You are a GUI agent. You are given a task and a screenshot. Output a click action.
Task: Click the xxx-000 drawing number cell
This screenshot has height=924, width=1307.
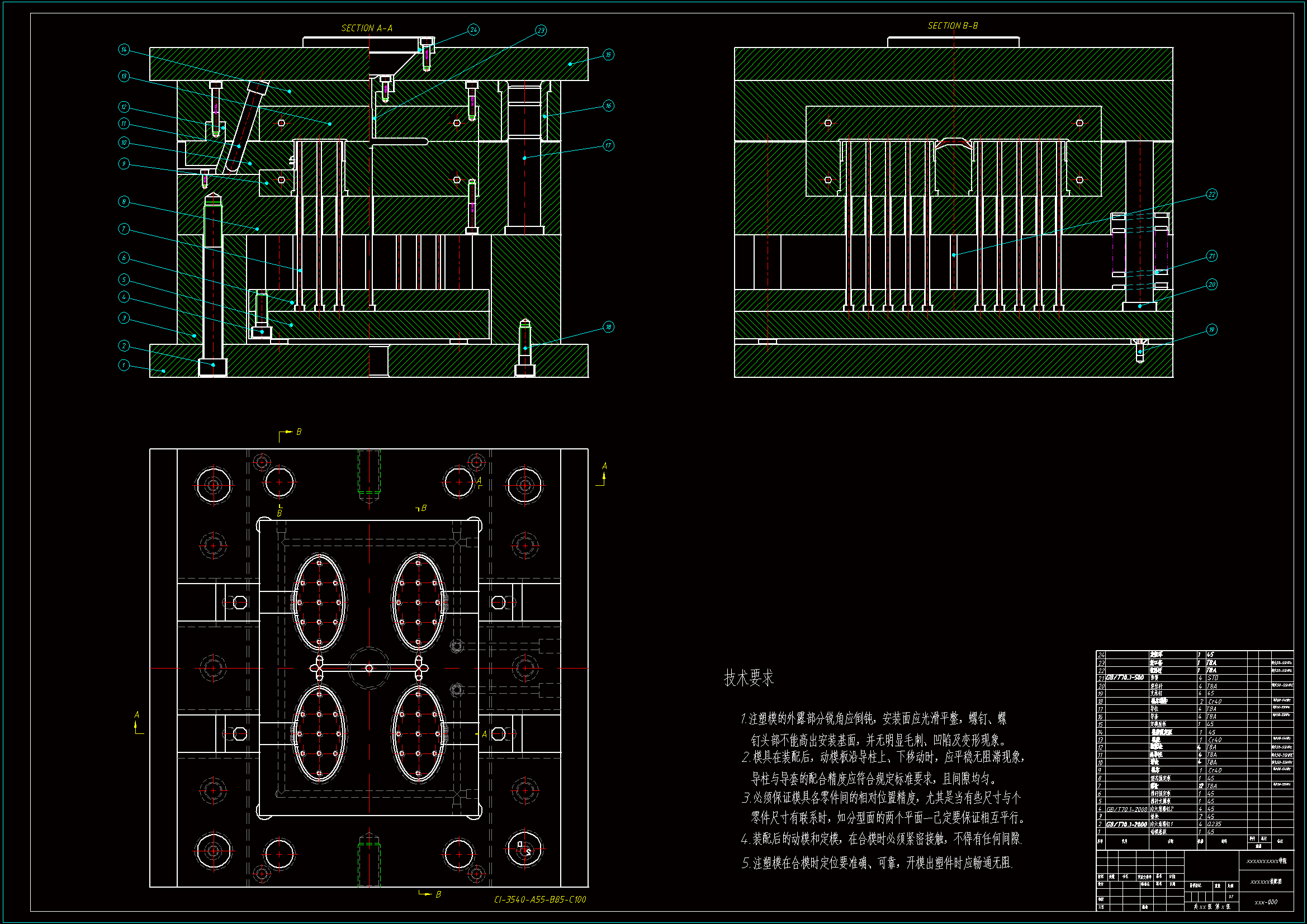1266,902
